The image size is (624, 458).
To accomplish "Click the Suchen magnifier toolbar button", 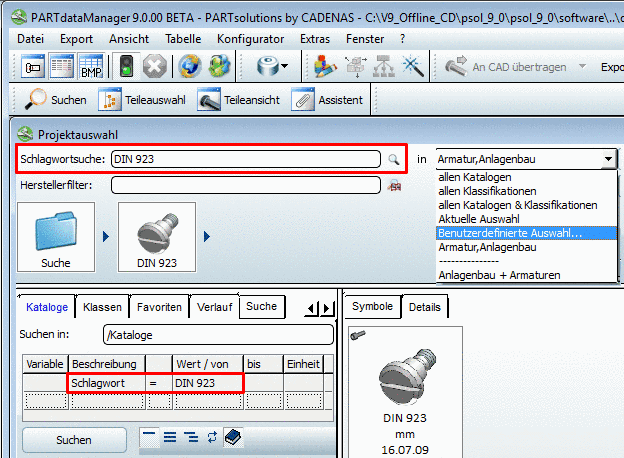I will (55, 99).
